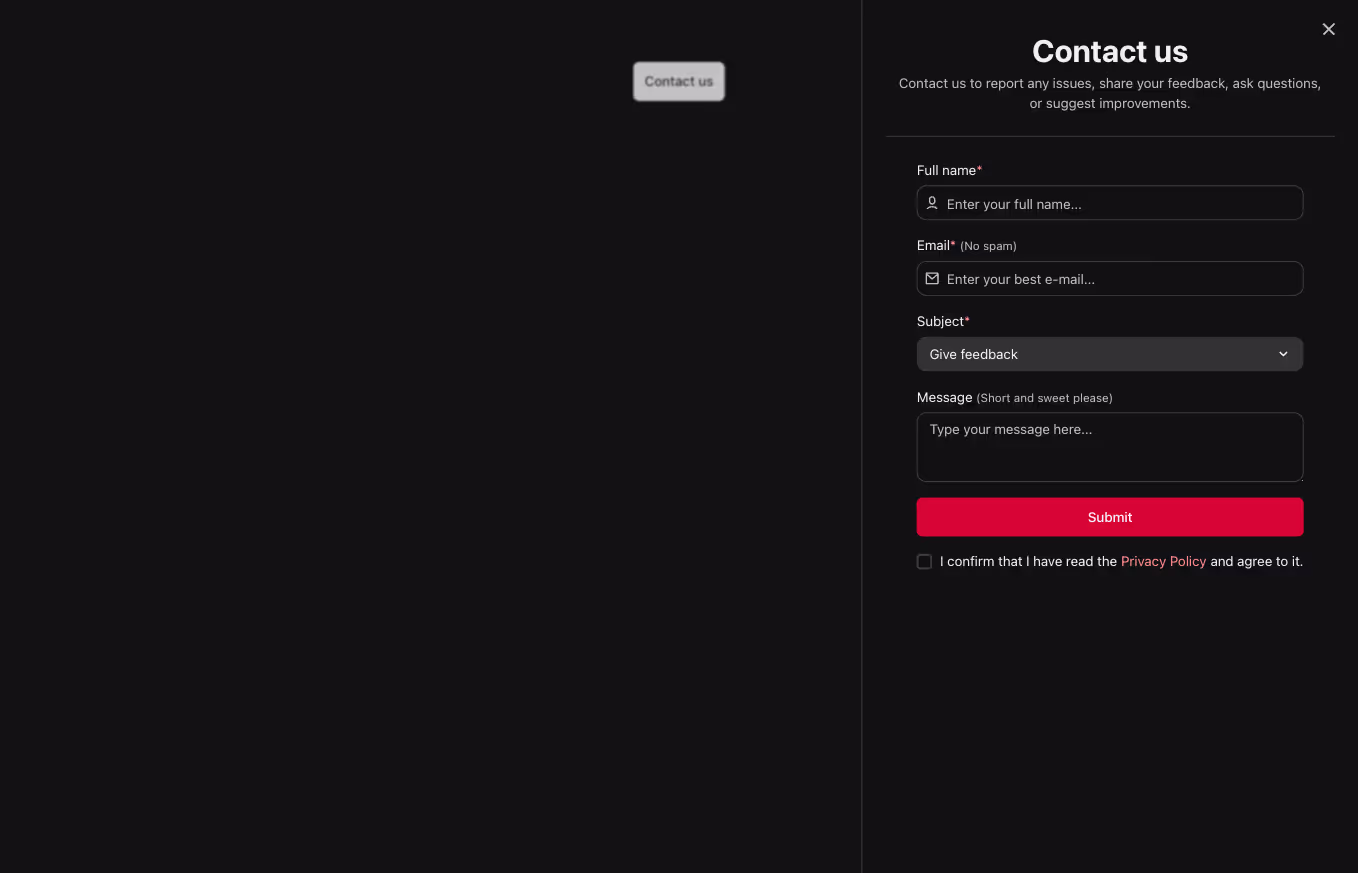Click the "(Short and sweet please)" hint text
The height and width of the screenshot is (873, 1358).
(1044, 397)
